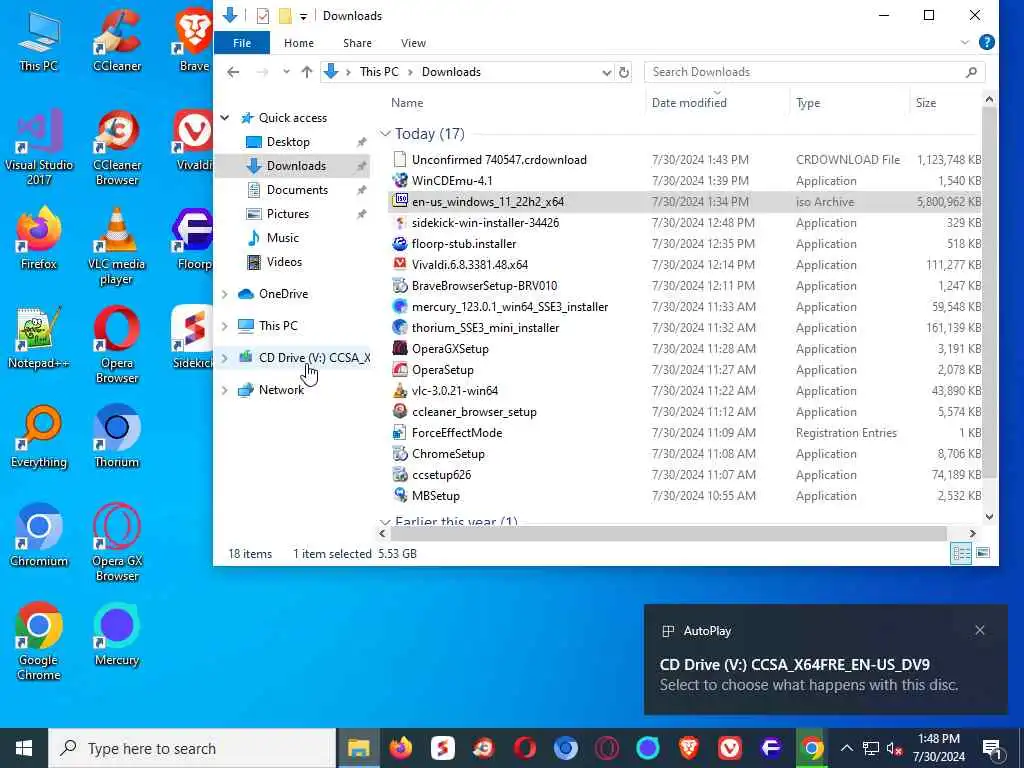This screenshot has height=768, width=1024.
Task: Click horizontal scrollbar in file list
Action: coord(668,533)
